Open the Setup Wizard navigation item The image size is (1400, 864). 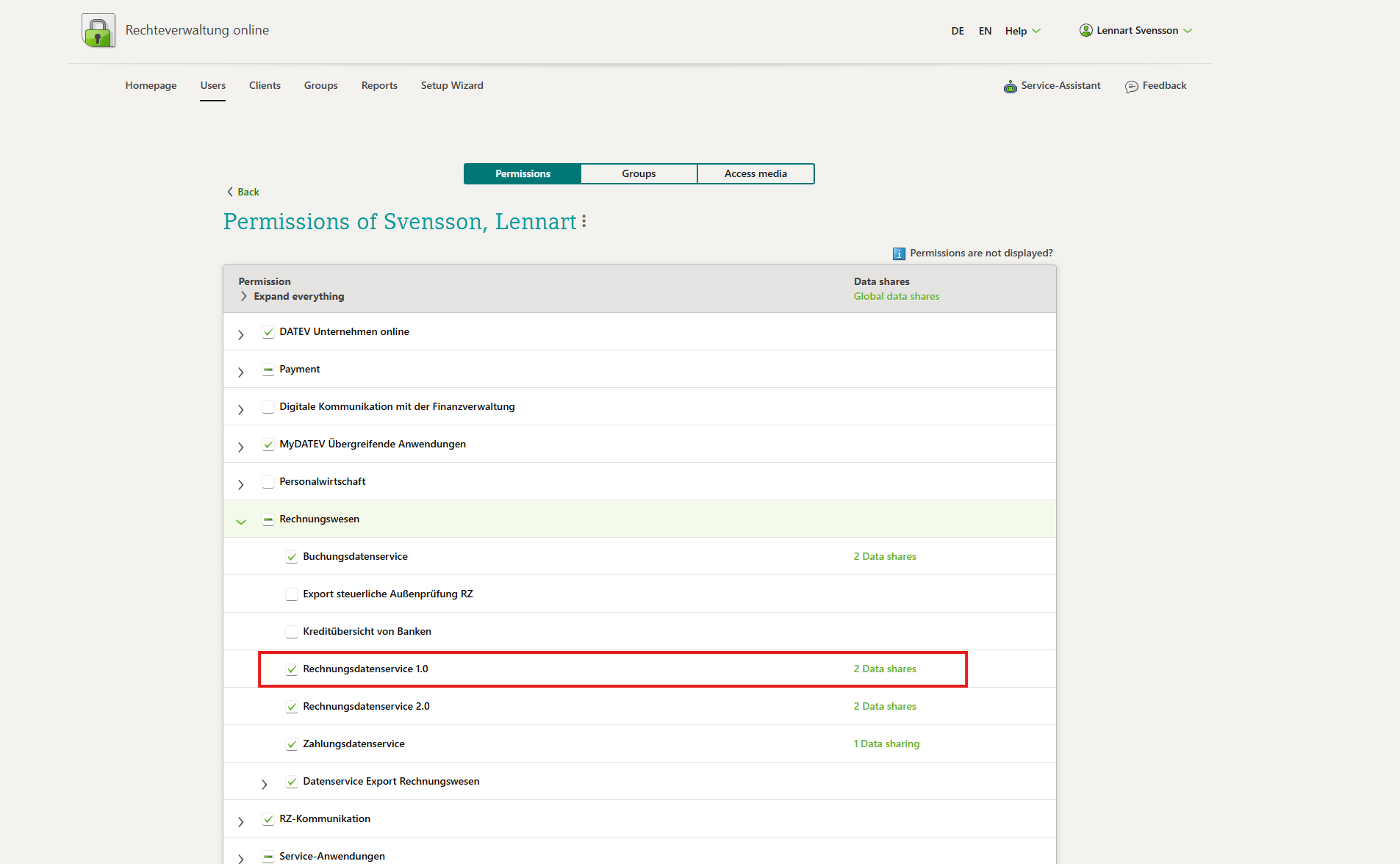click(452, 85)
